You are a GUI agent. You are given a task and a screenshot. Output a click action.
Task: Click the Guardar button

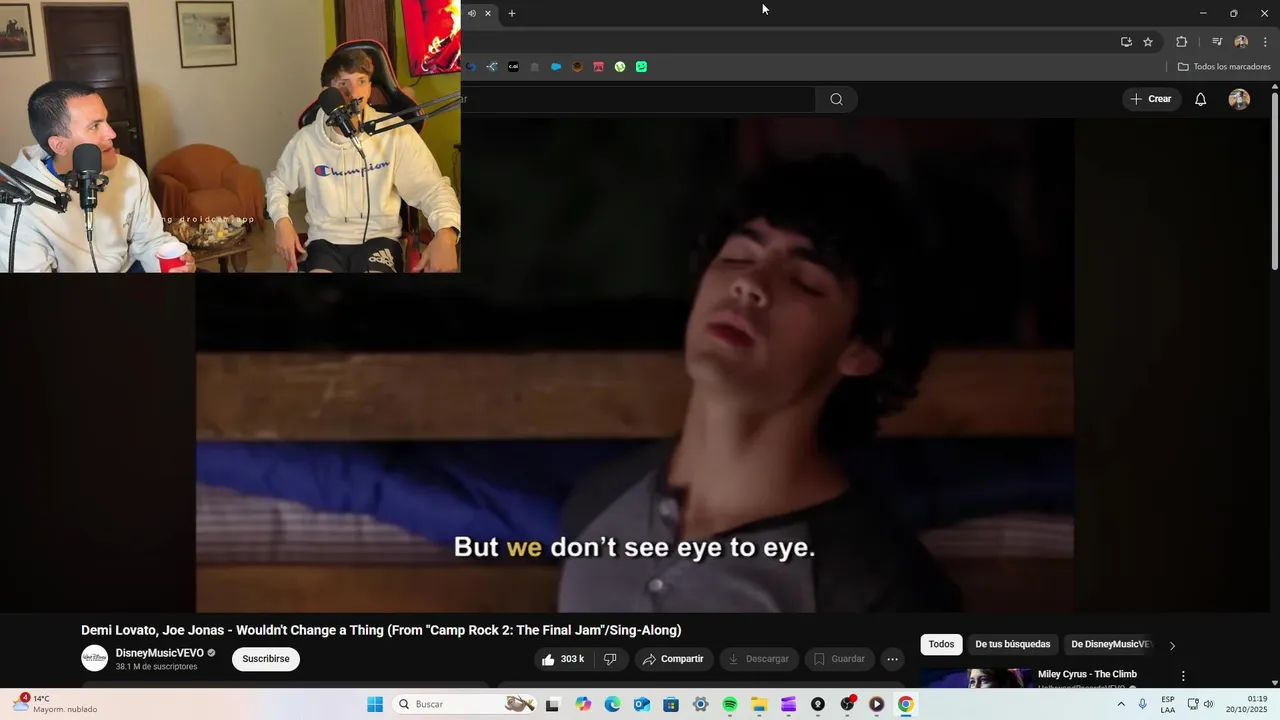point(840,659)
